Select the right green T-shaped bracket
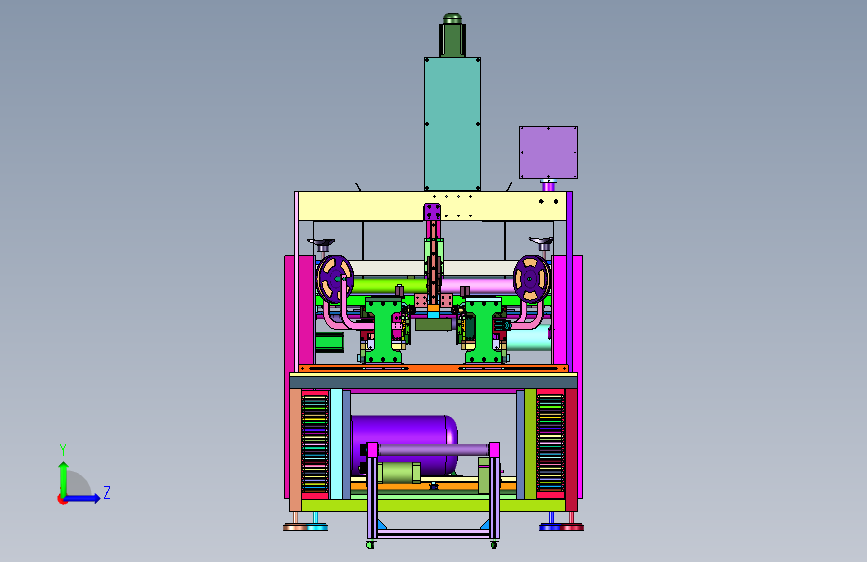The width and height of the screenshot is (867, 562). click(x=483, y=330)
